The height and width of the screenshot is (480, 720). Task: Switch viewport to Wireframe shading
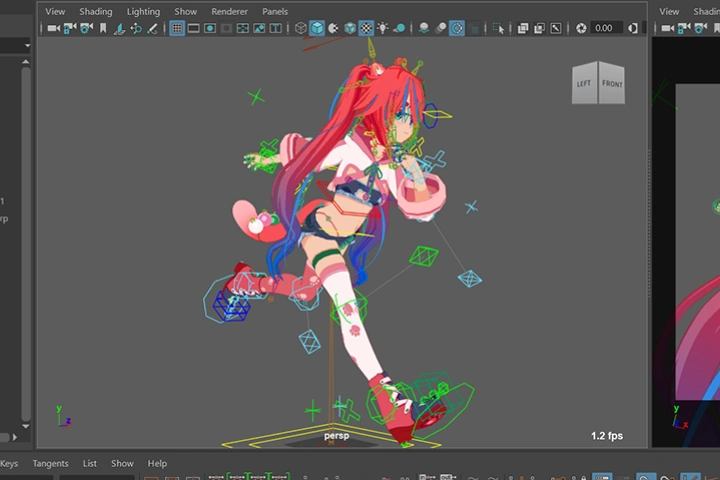tap(300, 28)
